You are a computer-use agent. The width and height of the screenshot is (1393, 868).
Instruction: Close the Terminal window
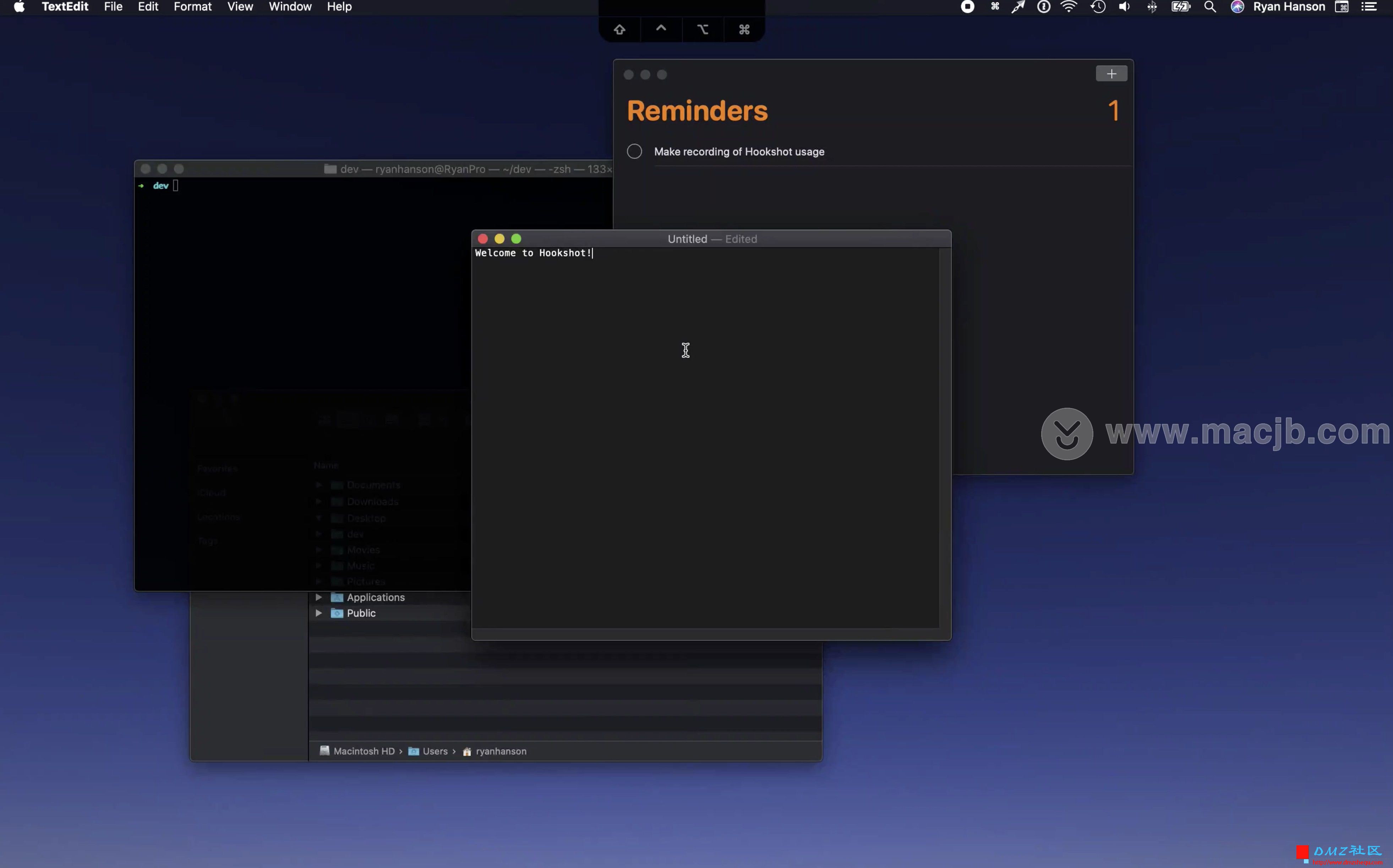[145, 169]
